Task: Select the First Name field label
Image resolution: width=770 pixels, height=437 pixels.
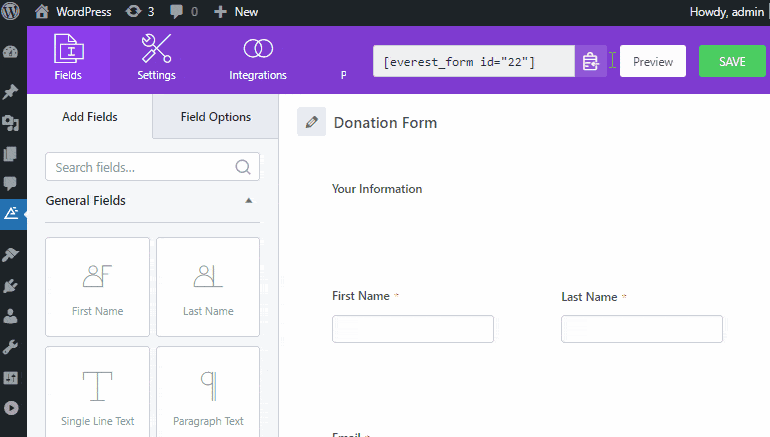Action: point(361,296)
